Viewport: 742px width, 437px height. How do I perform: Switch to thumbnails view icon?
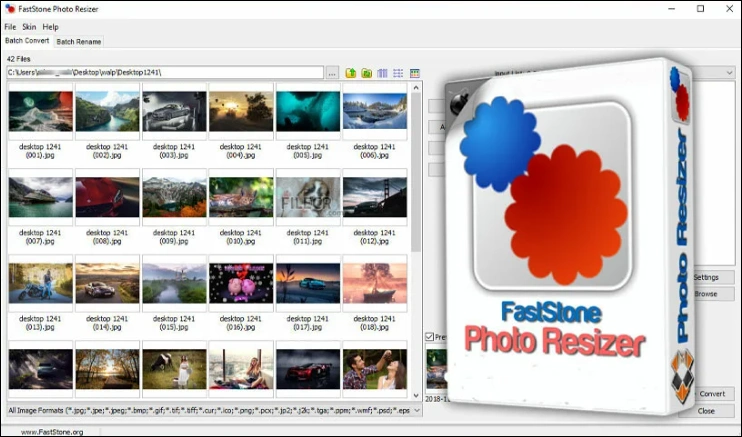pyautogui.click(x=415, y=73)
